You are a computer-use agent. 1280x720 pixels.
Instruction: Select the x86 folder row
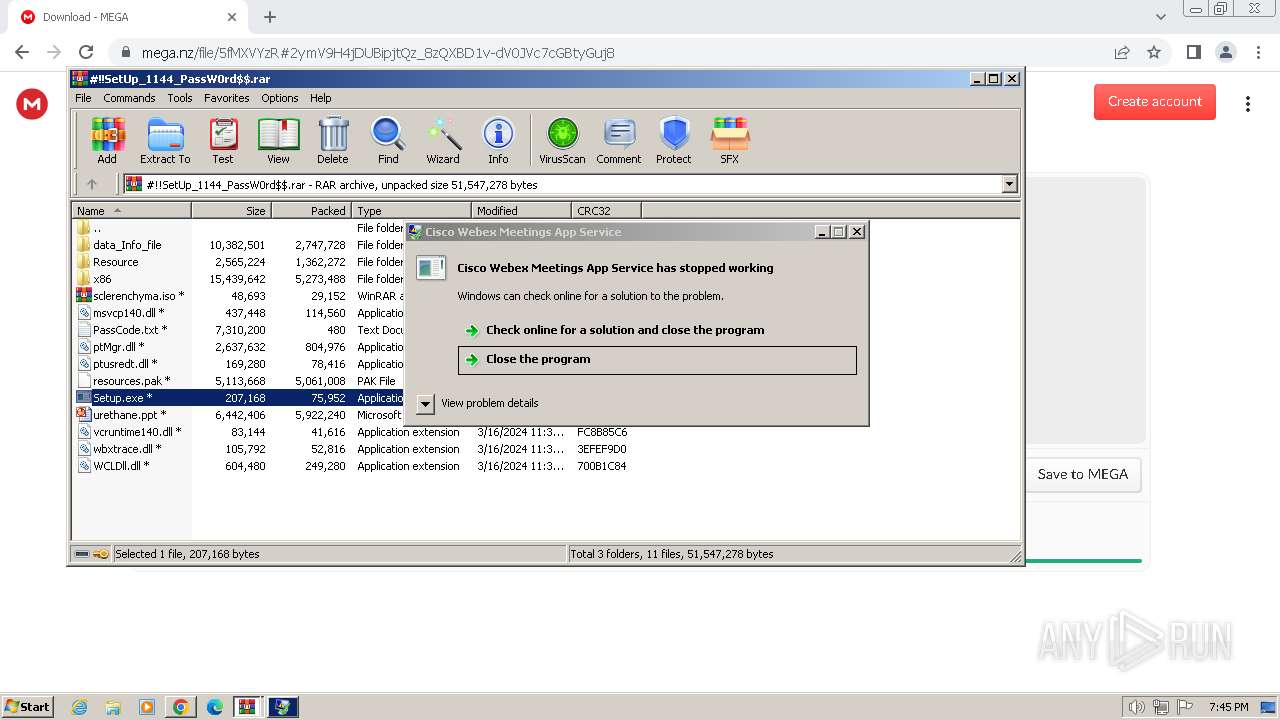point(102,279)
